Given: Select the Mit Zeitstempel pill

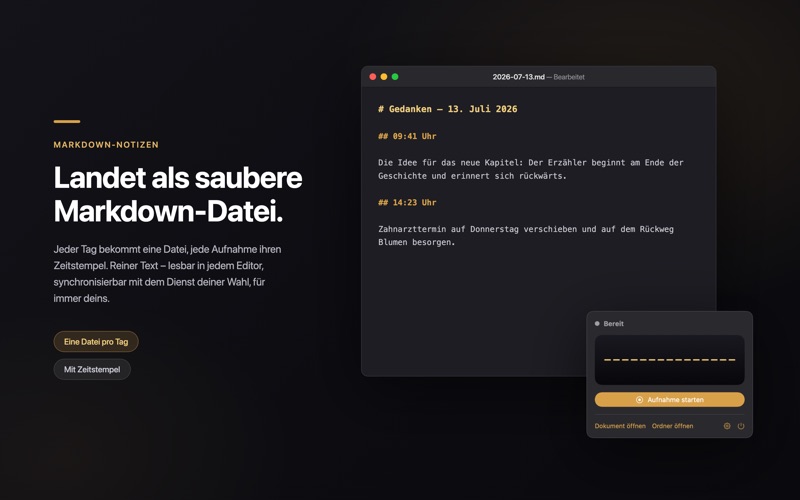Looking at the screenshot, I should 92,369.
